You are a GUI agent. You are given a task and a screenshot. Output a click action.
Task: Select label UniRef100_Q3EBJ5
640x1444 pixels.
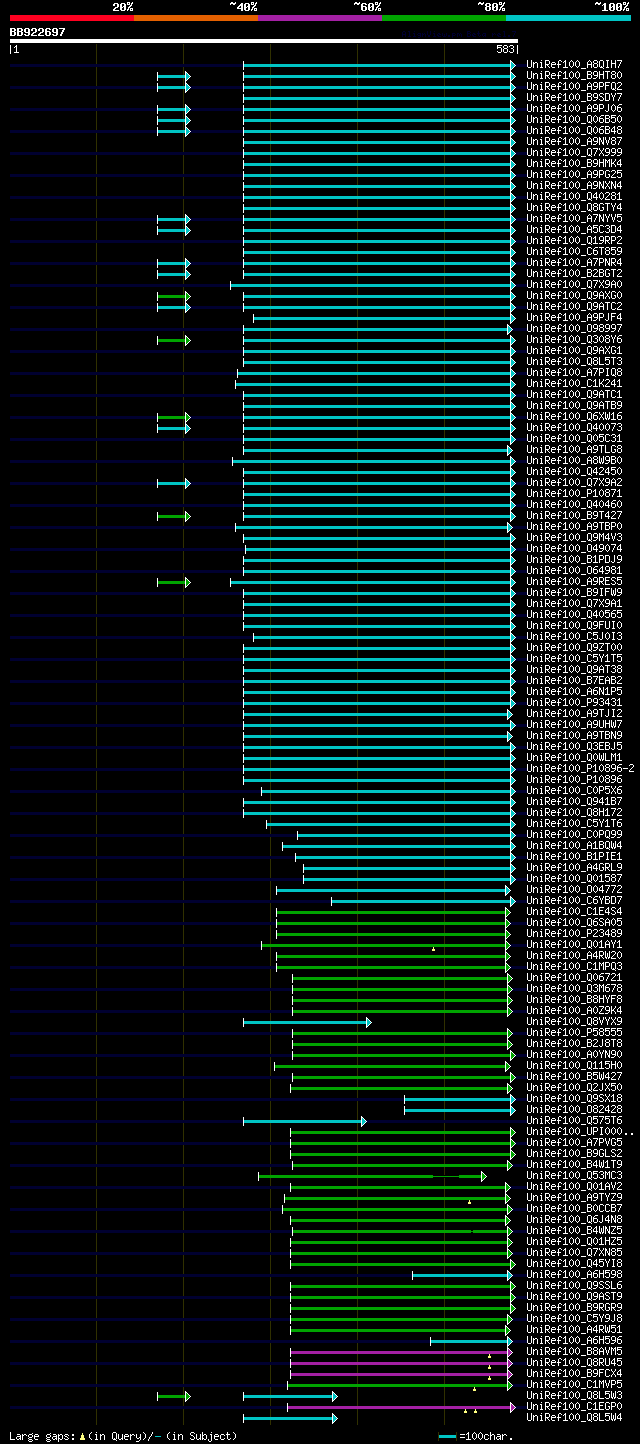tap(574, 746)
